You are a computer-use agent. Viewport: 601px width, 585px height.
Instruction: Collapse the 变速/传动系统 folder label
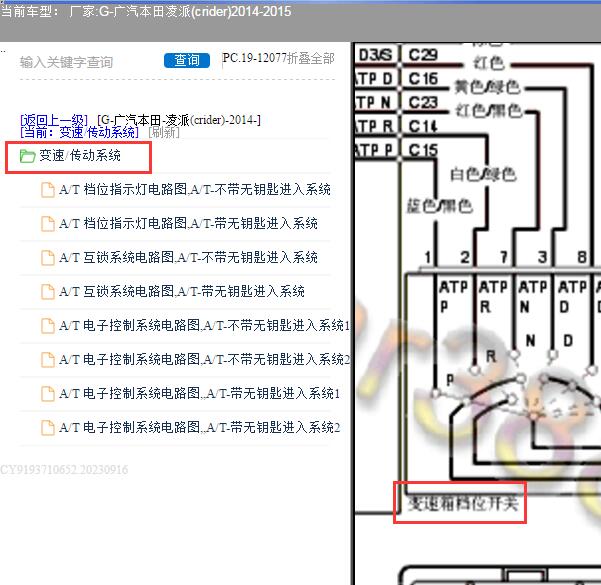click(x=80, y=155)
